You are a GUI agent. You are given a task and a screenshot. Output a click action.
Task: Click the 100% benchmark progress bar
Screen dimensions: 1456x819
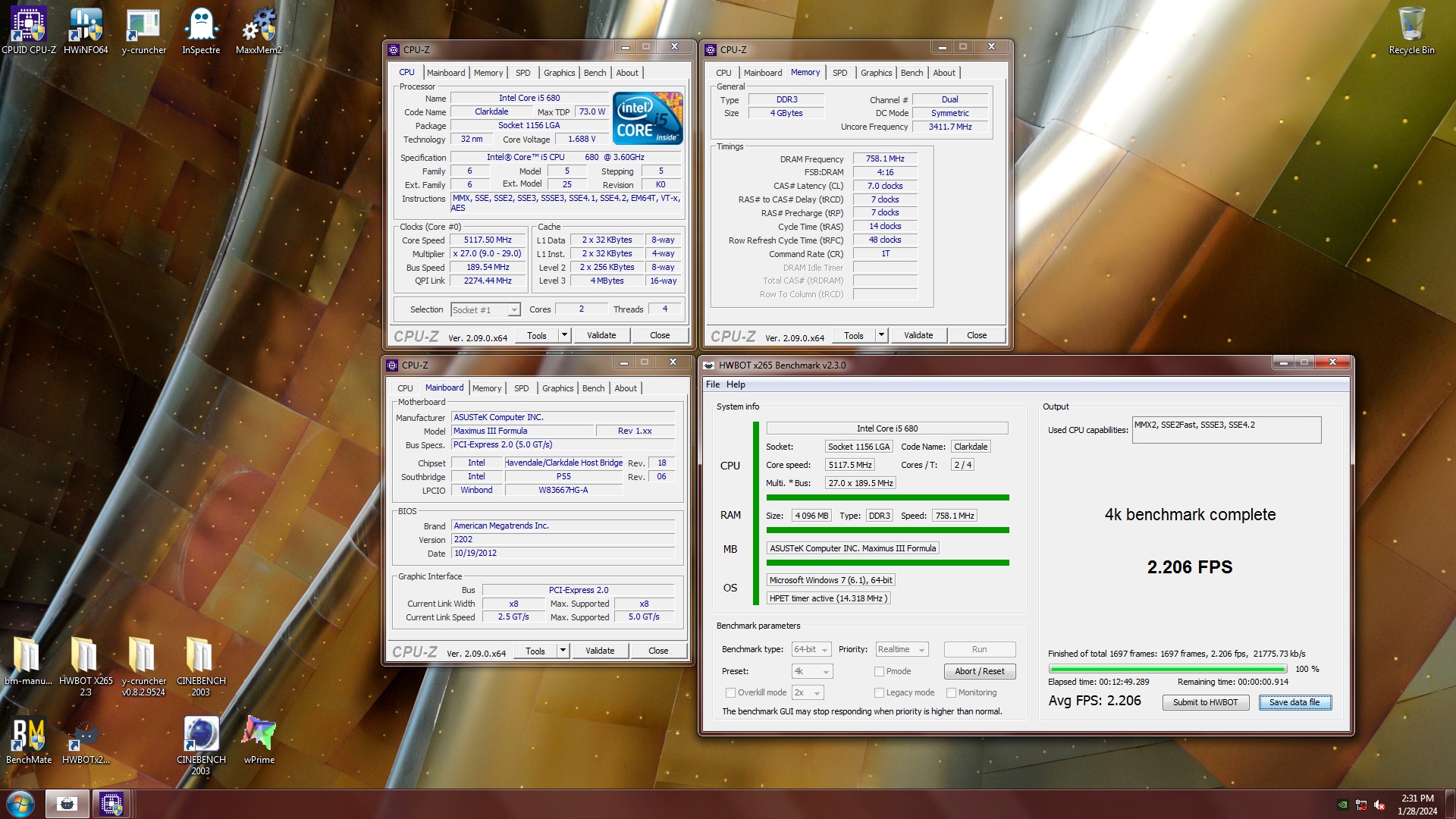(x=1168, y=669)
